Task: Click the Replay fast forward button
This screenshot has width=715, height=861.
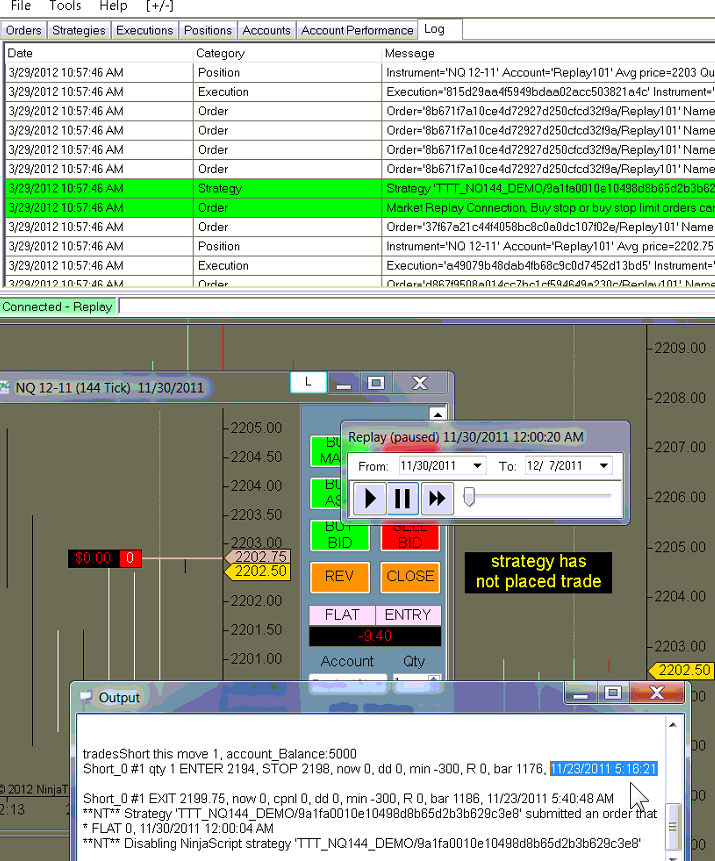Action: pyautogui.click(x=437, y=498)
